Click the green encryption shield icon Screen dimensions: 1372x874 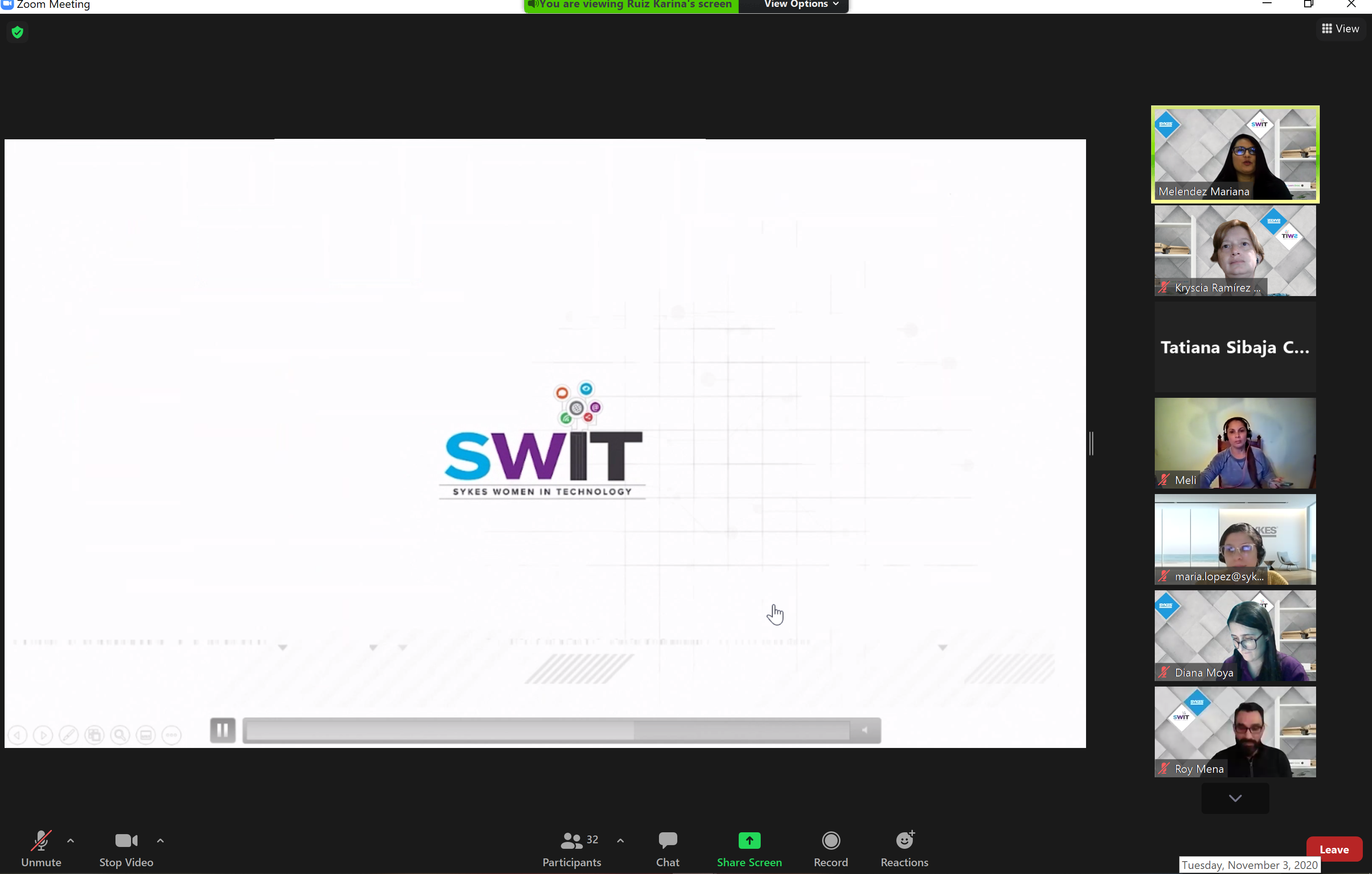18,33
